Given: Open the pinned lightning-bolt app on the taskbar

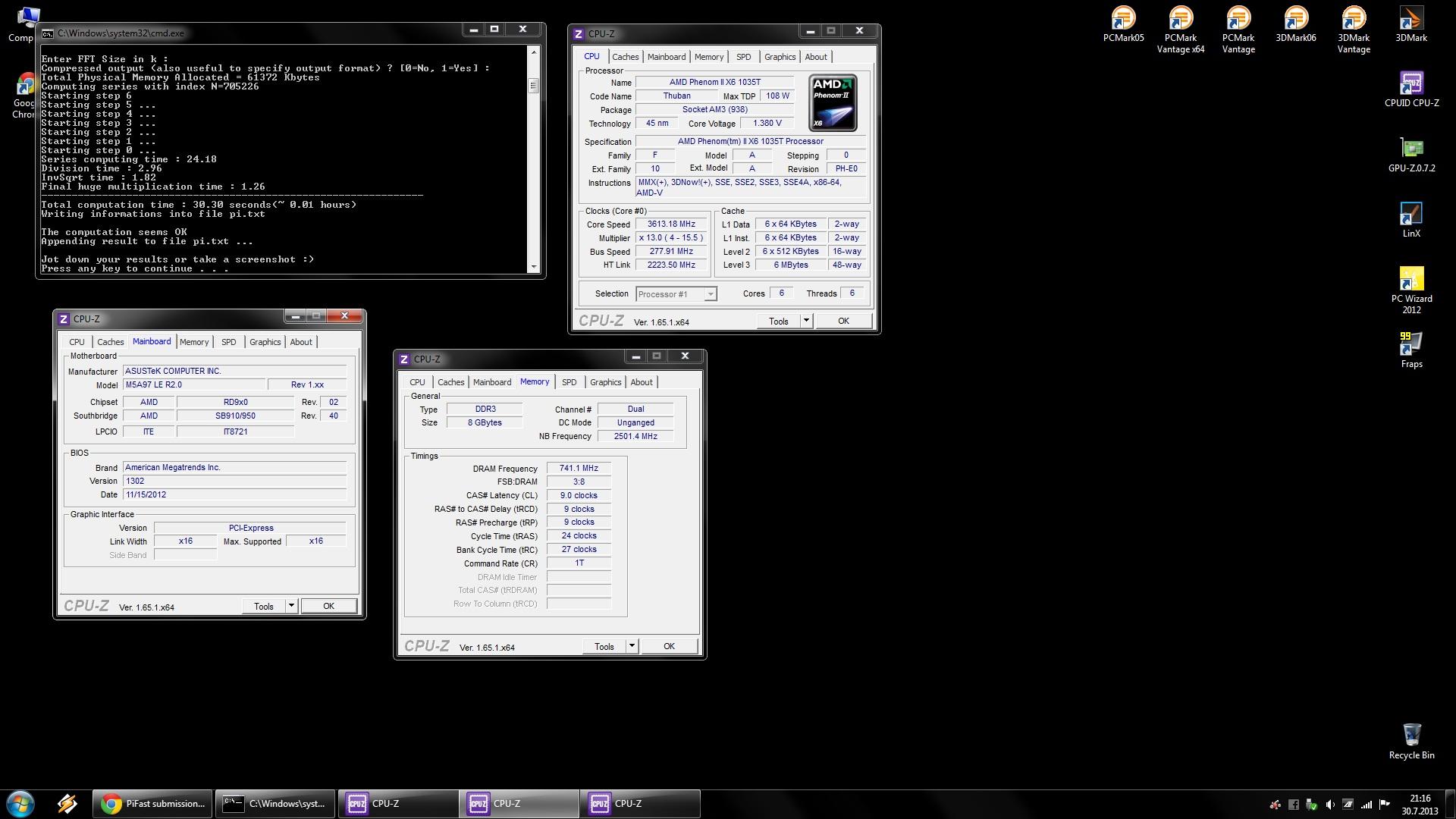Looking at the screenshot, I should 67,804.
